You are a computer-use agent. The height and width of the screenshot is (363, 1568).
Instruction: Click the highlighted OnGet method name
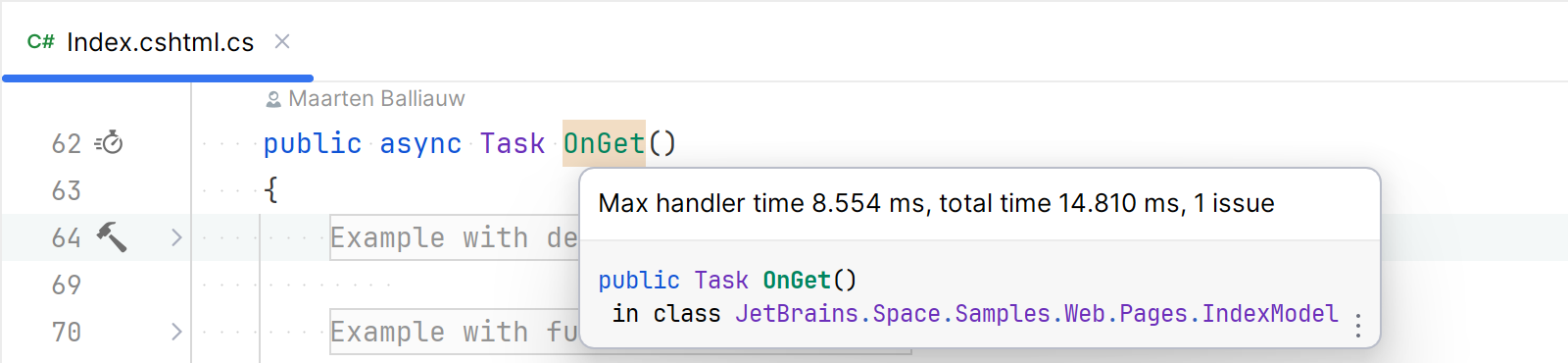tap(604, 143)
